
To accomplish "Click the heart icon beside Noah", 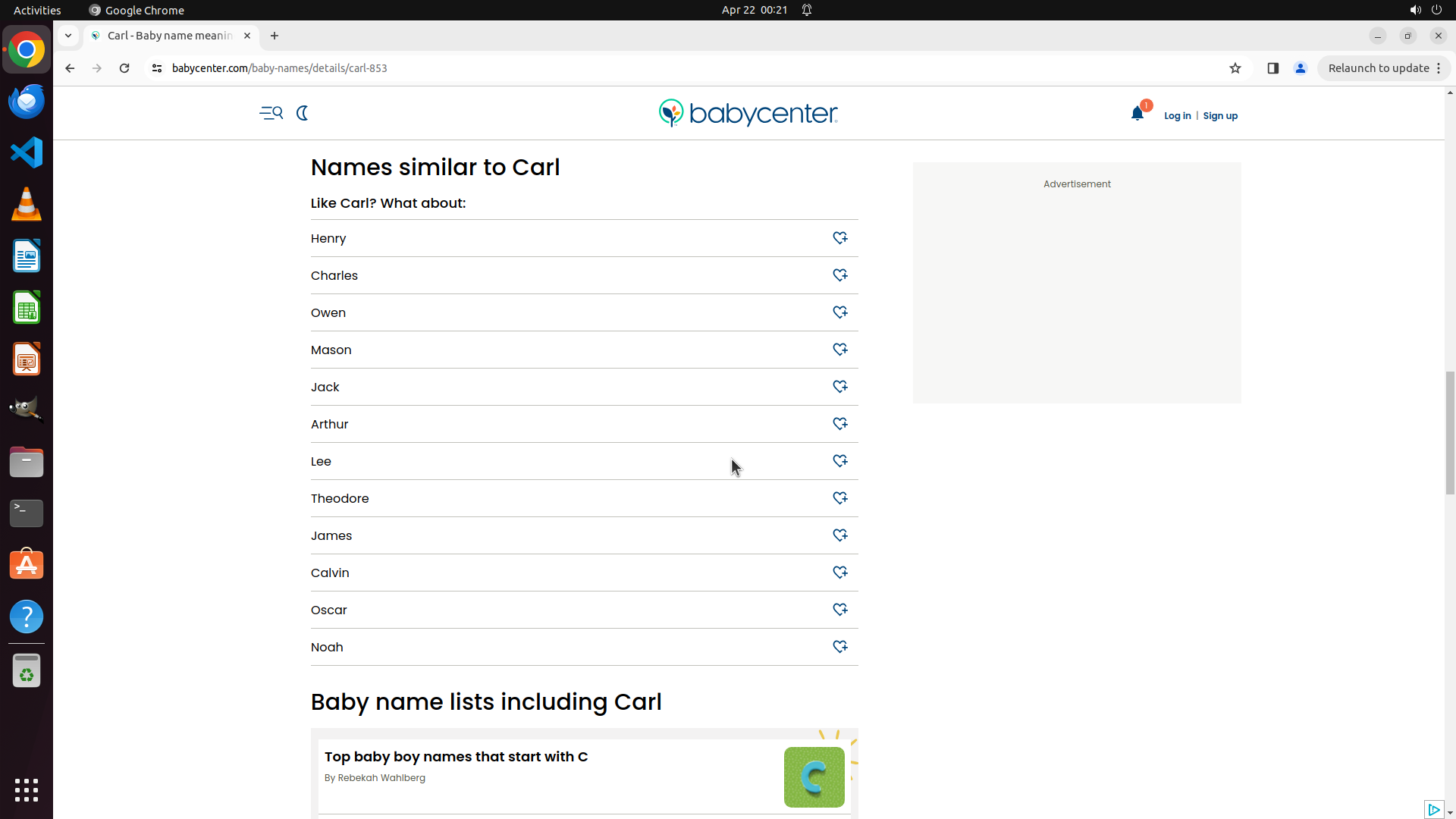I will coord(839,647).
